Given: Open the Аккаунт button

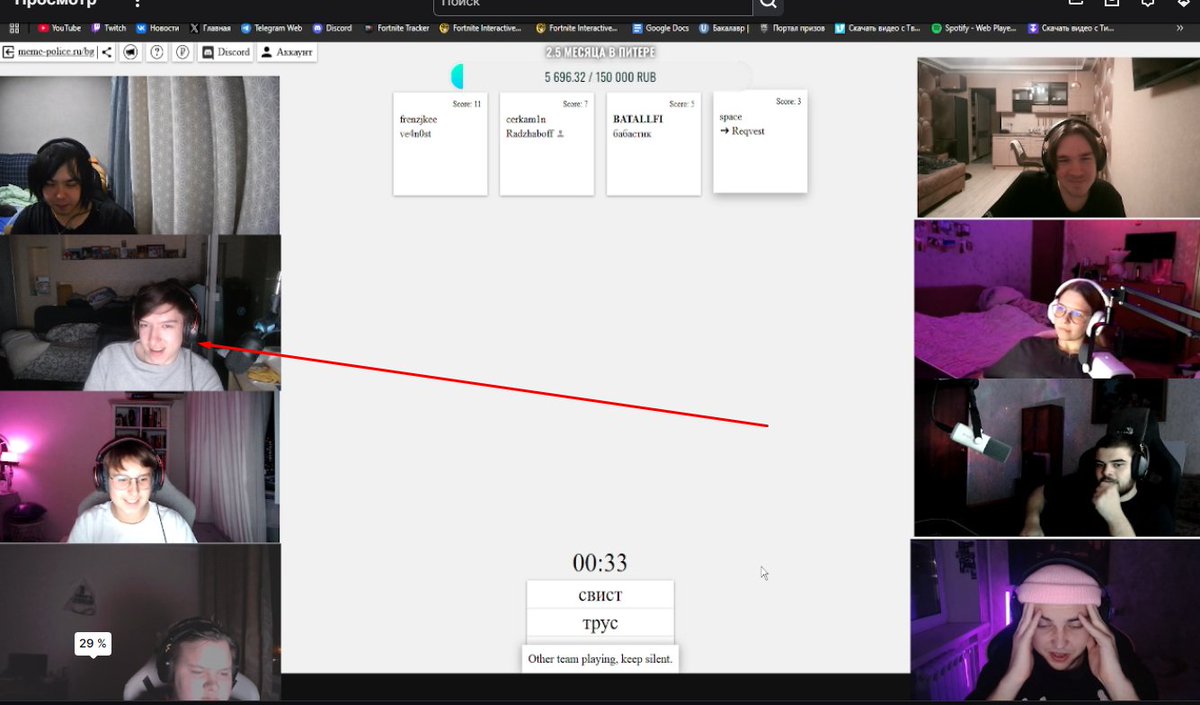Looking at the screenshot, I should click(x=287, y=52).
